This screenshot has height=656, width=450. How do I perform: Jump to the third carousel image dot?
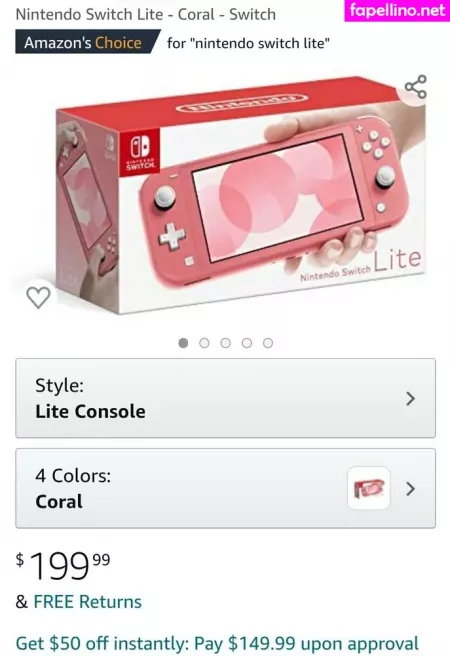pos(226,343)
